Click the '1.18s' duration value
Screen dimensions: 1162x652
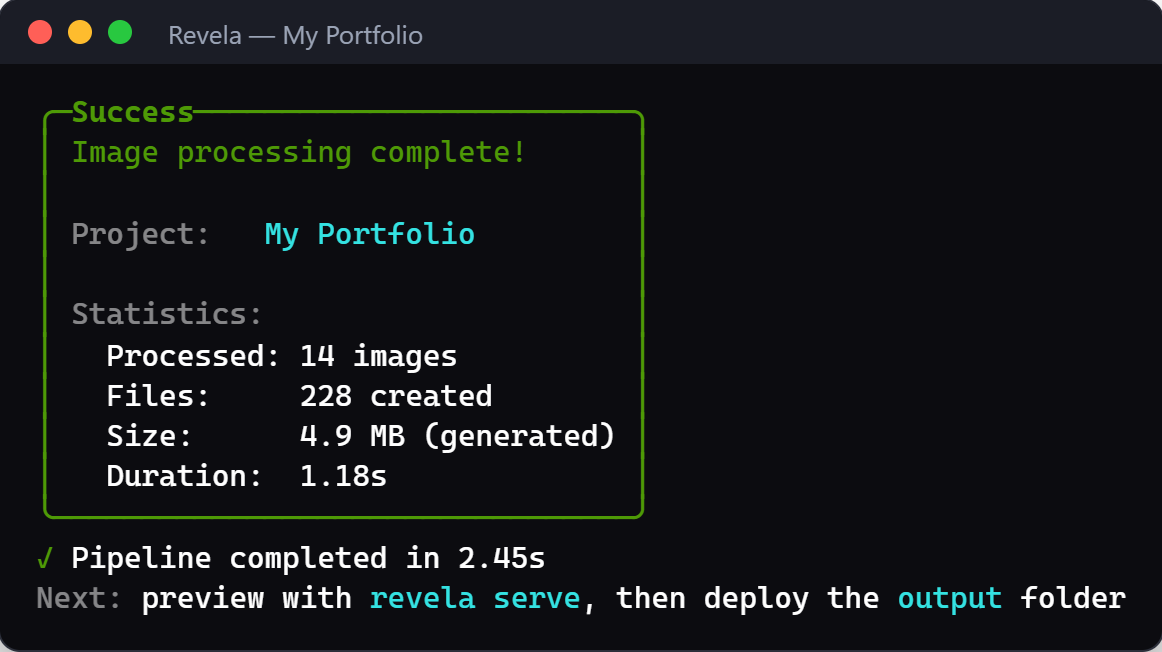pyautogui.click(x=343, y=476)
